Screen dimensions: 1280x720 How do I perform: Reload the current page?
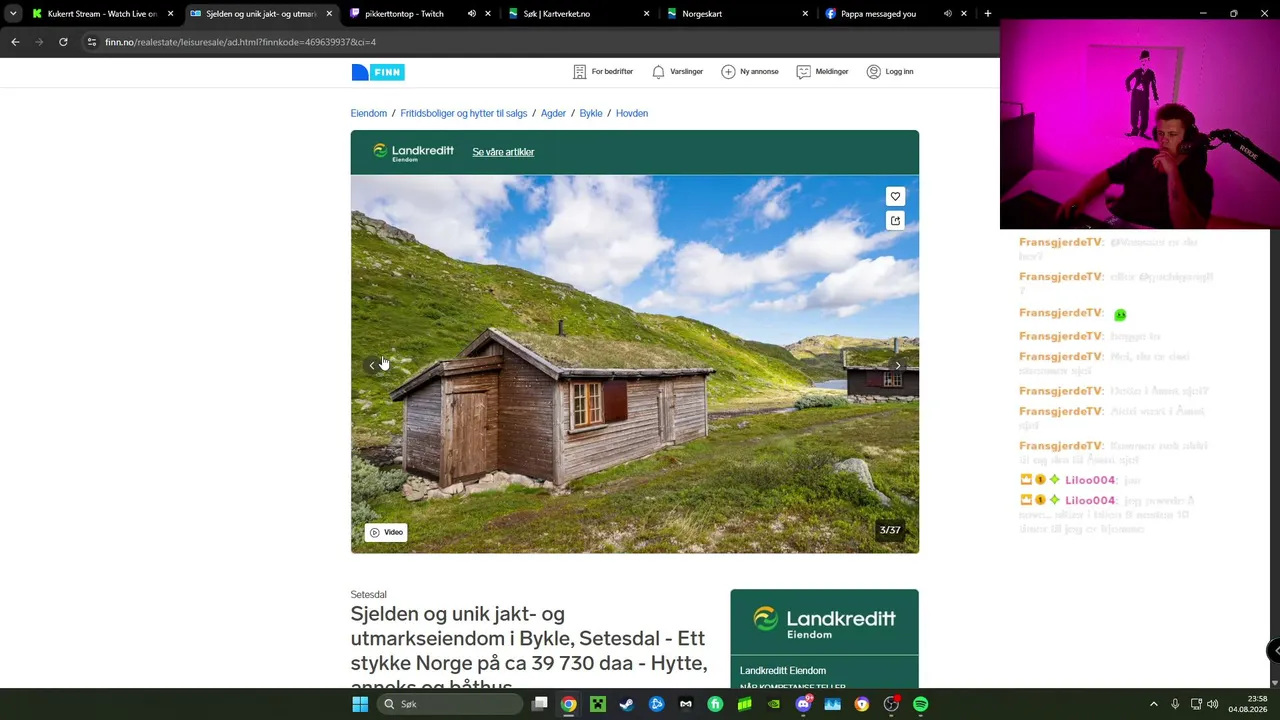pyautogui.click(x=63, y=42)
